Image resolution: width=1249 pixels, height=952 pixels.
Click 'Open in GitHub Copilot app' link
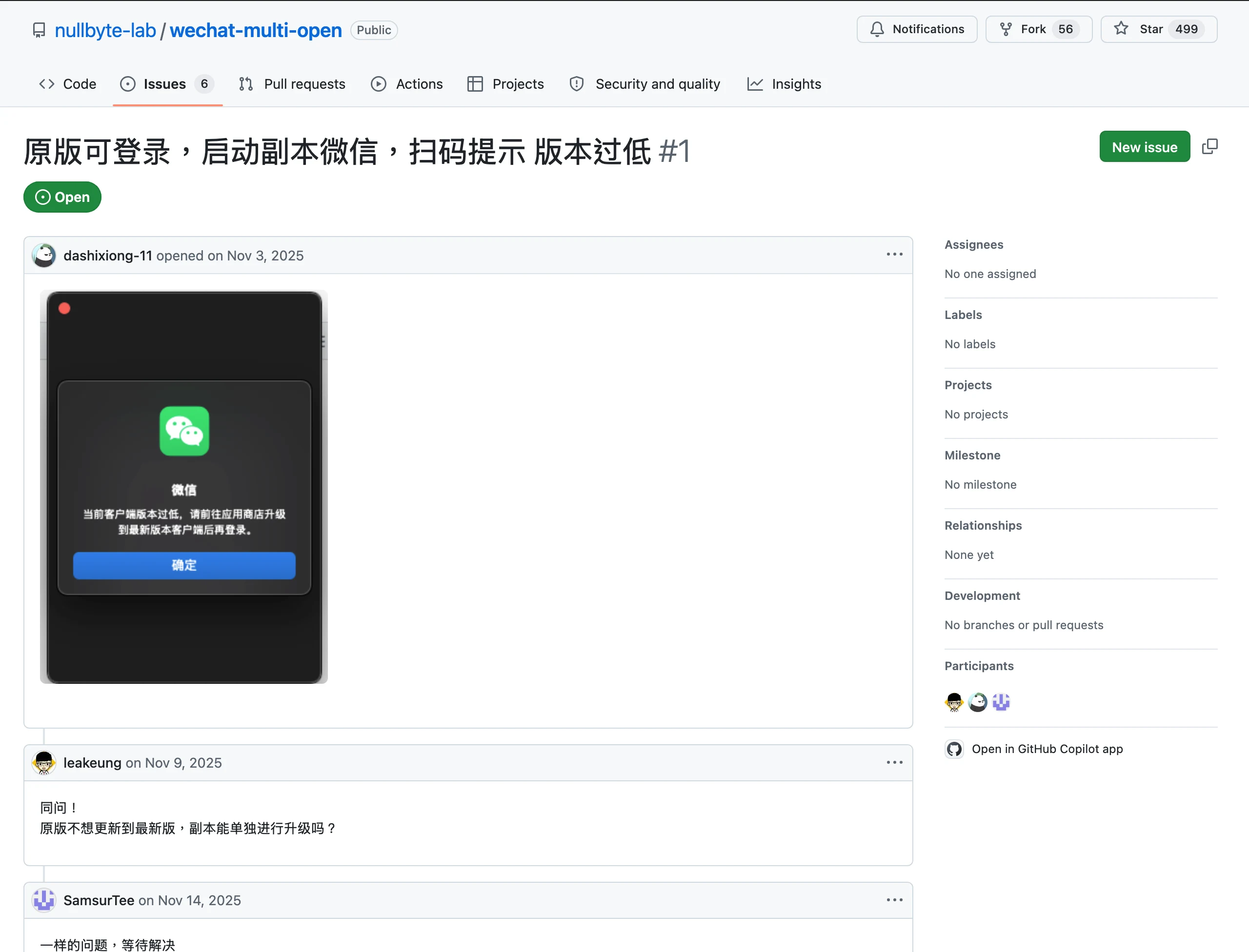[x=1047, y=749]
